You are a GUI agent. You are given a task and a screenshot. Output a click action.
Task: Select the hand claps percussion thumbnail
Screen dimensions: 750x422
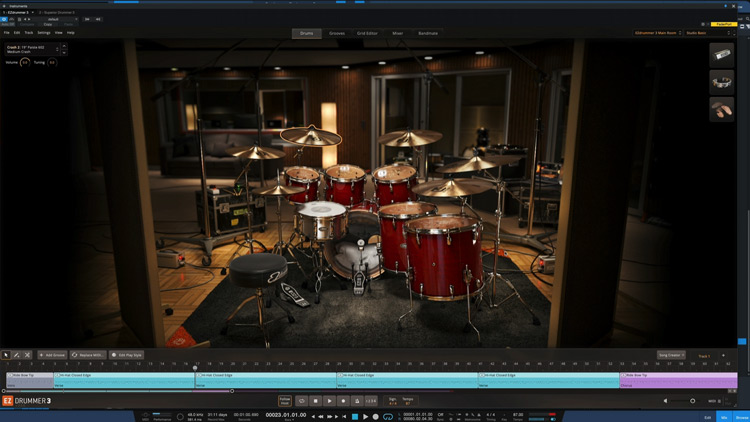(721, 110)
